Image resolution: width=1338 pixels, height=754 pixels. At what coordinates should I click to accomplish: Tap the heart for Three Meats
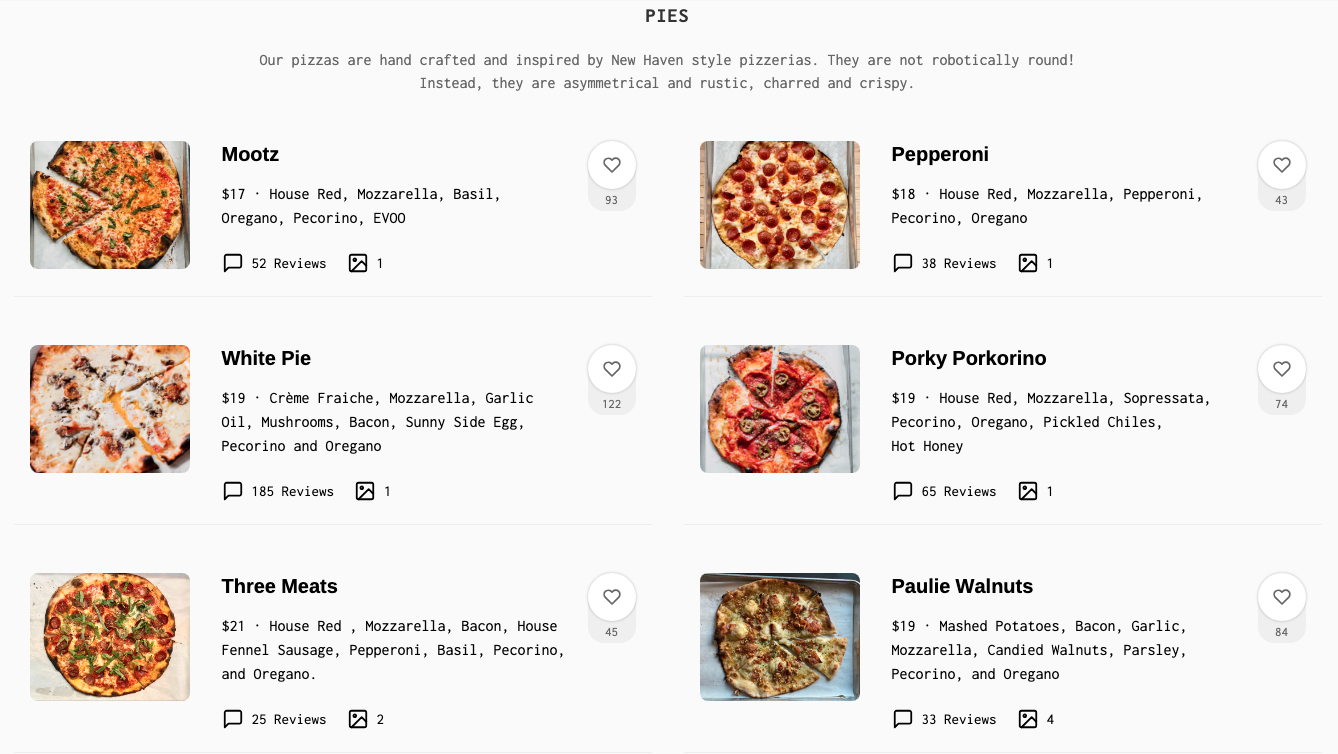click(612, 597)
